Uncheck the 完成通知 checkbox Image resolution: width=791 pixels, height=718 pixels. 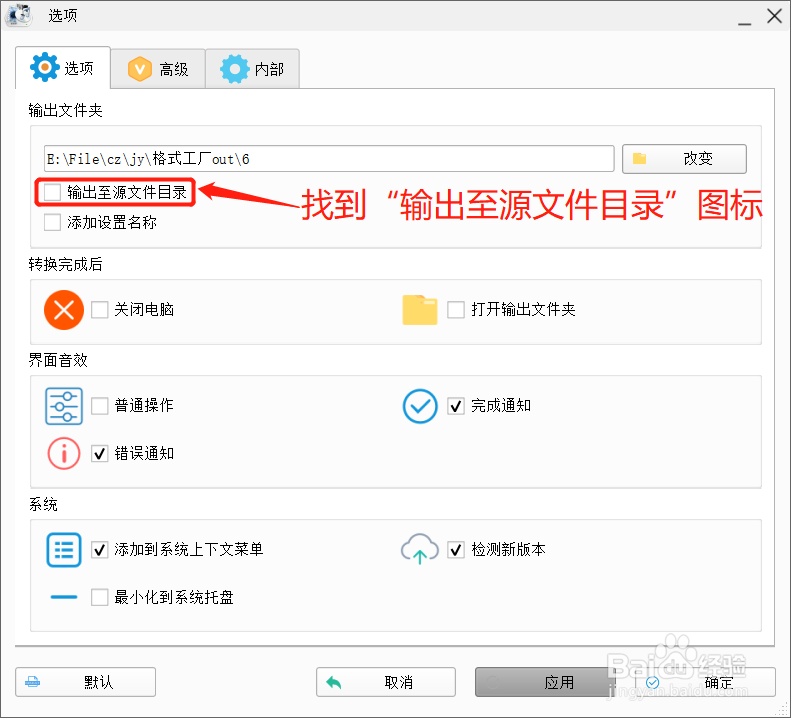tap(456, 406)
